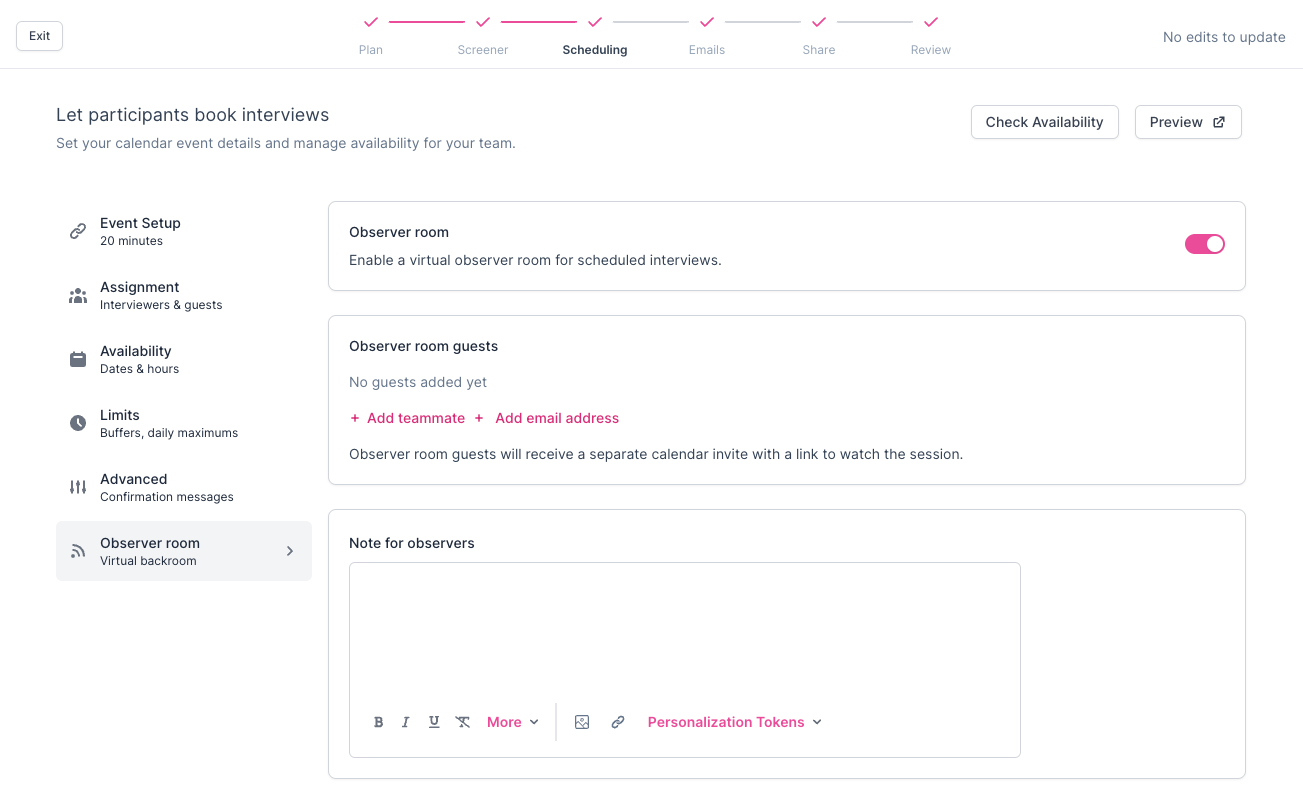The width and height of the screenshot is (1303, 786).
Task: Click the Observer room chevron arrow
Action: [290, 551]
